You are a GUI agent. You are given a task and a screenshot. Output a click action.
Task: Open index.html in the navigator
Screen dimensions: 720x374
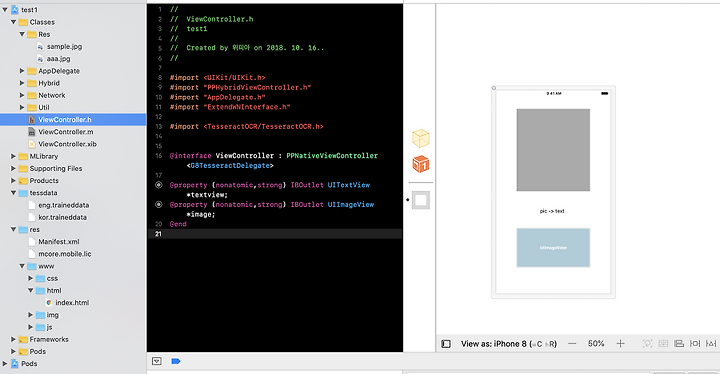coord(72,303)
